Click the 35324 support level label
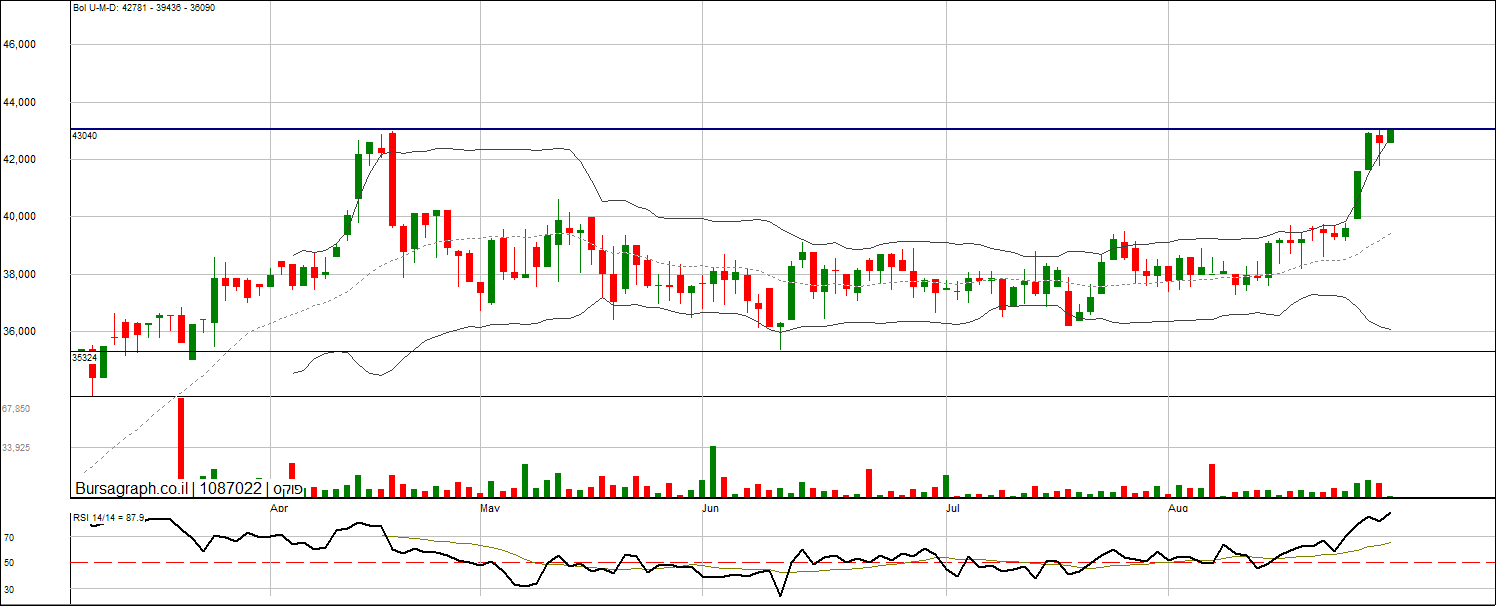The image size is (1496, 606). click(x=85, y=357)
